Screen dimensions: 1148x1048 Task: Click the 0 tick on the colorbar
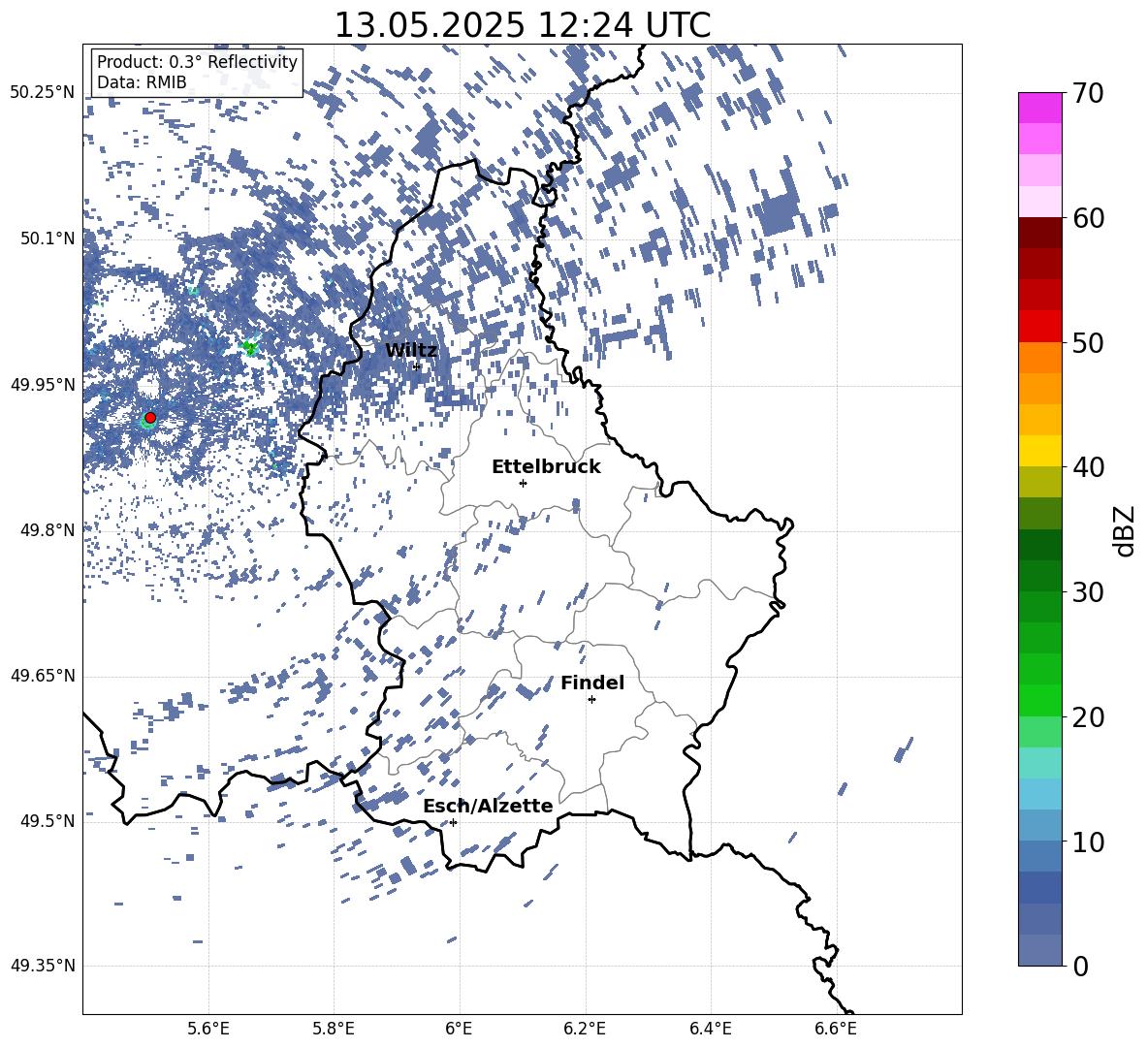click(1080, 966)
